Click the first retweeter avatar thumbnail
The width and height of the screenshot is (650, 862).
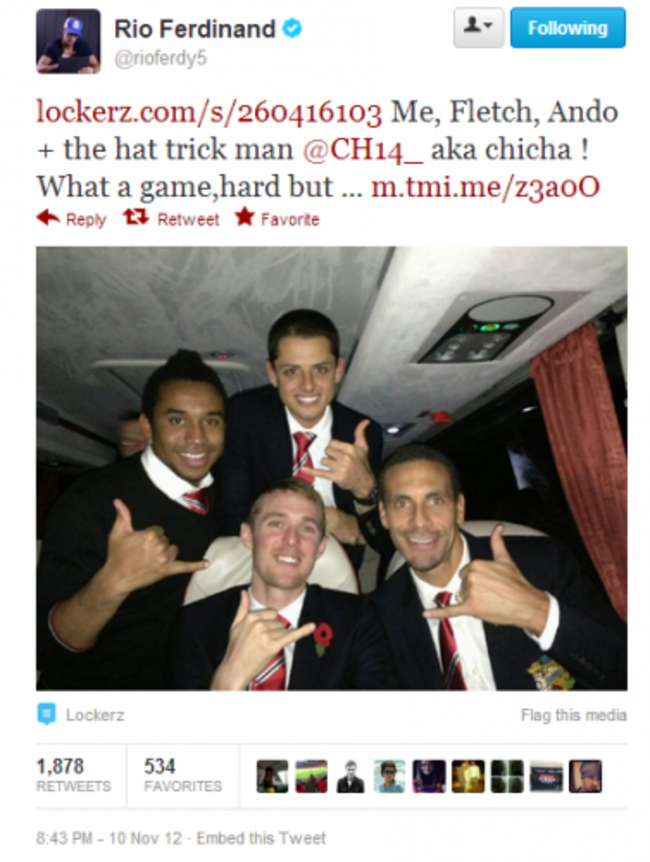(x=272, y=776)
